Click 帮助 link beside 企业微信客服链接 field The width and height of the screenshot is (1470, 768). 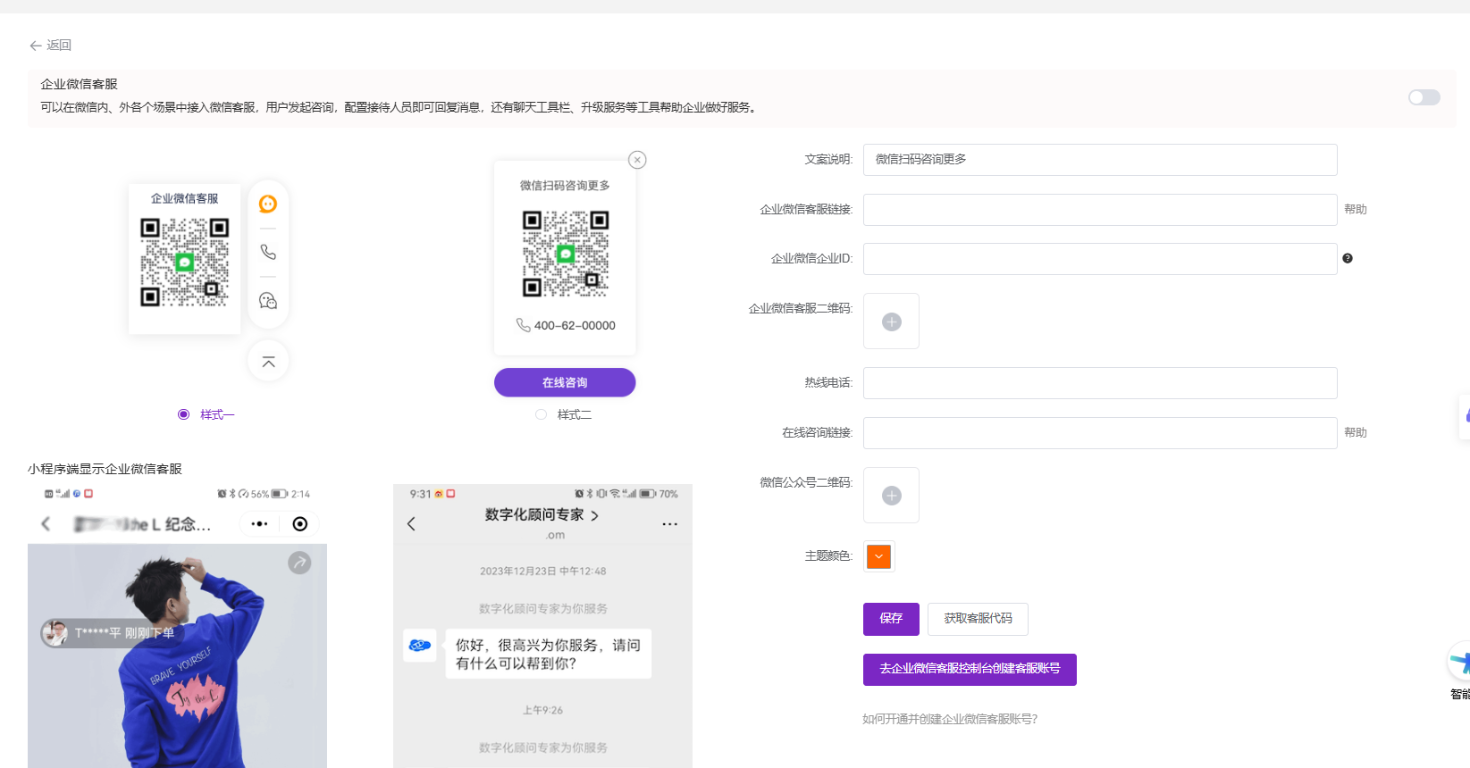click(1355, 209)
